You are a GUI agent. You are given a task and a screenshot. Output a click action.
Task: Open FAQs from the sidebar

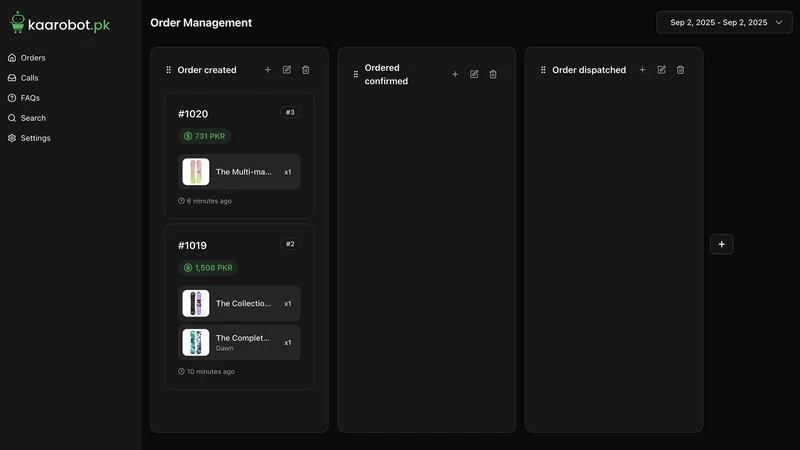pyautogui.click(x=23, y=98)
